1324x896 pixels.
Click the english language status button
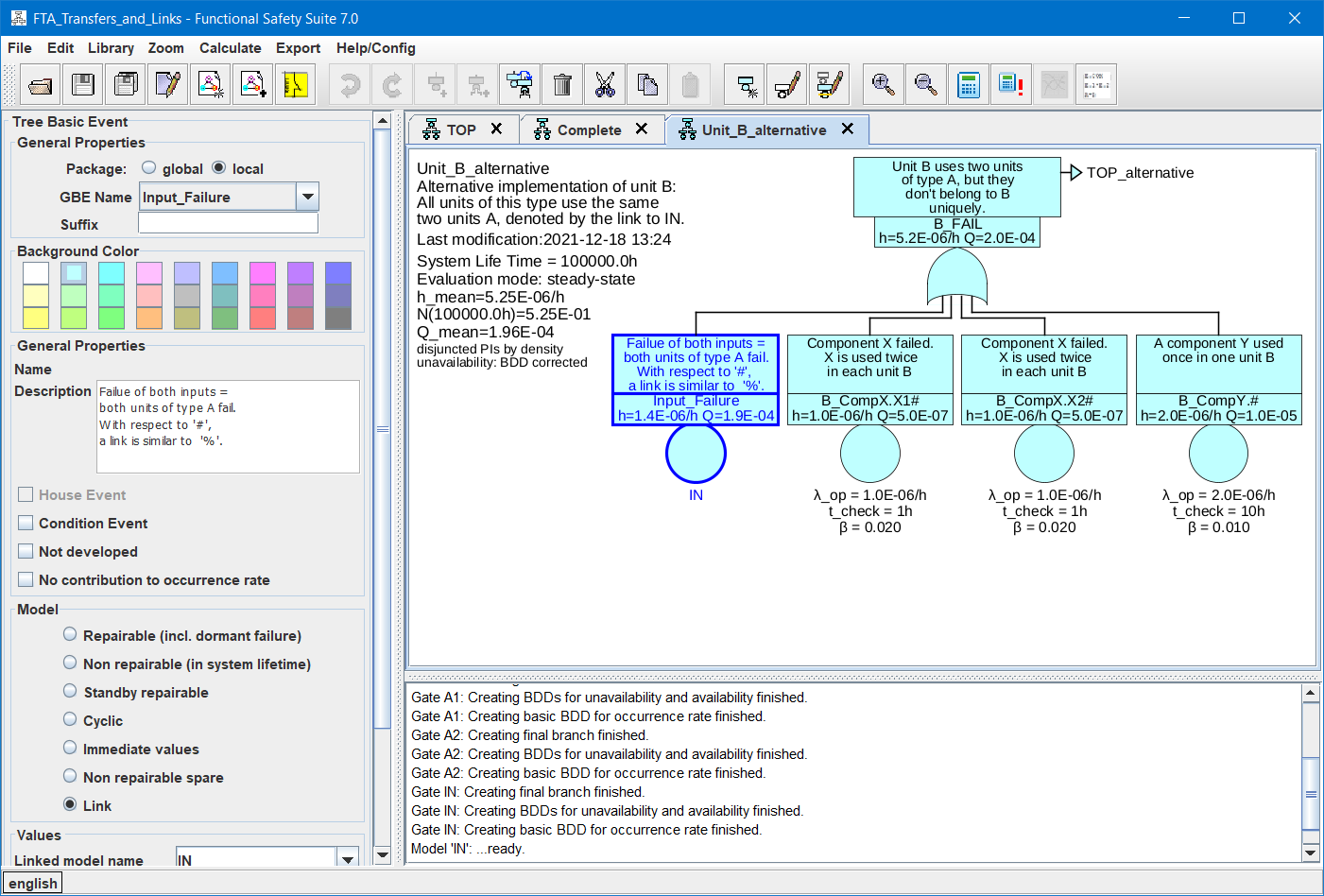coord(33,884)
